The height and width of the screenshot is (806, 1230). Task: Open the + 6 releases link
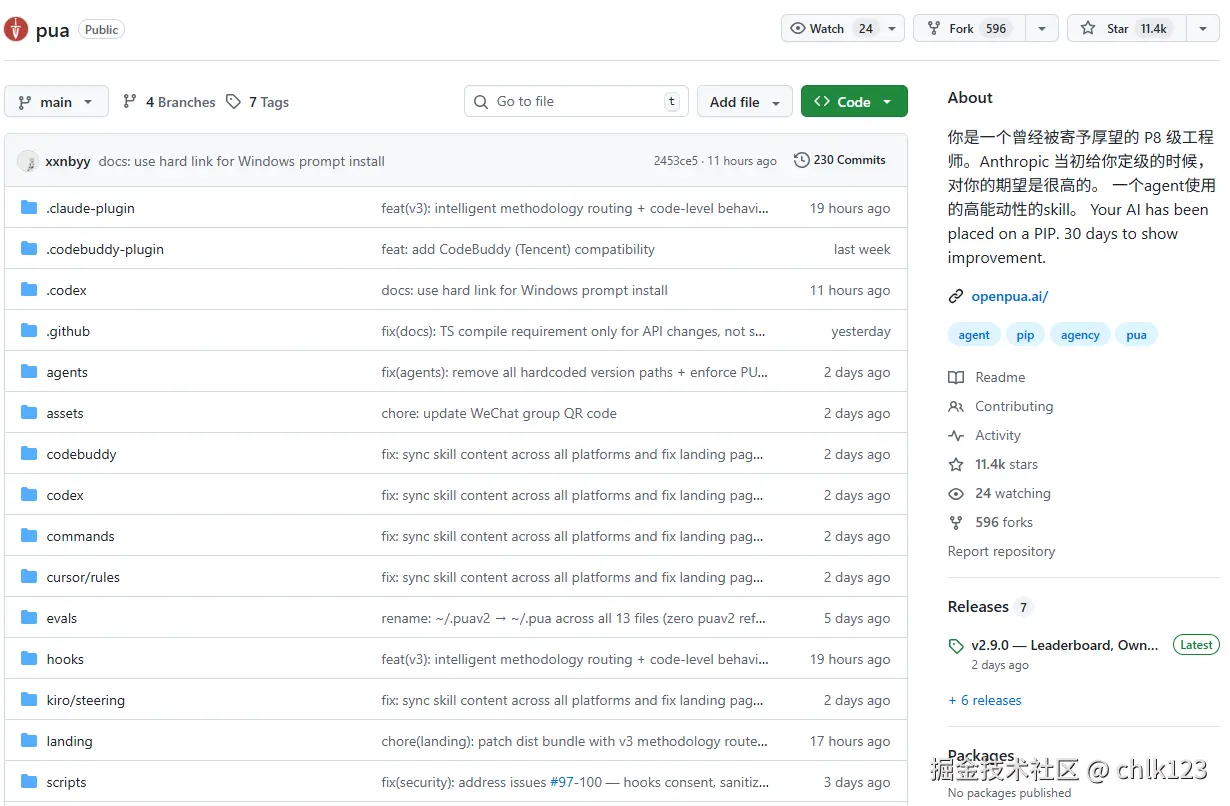[x=985, y=700]
